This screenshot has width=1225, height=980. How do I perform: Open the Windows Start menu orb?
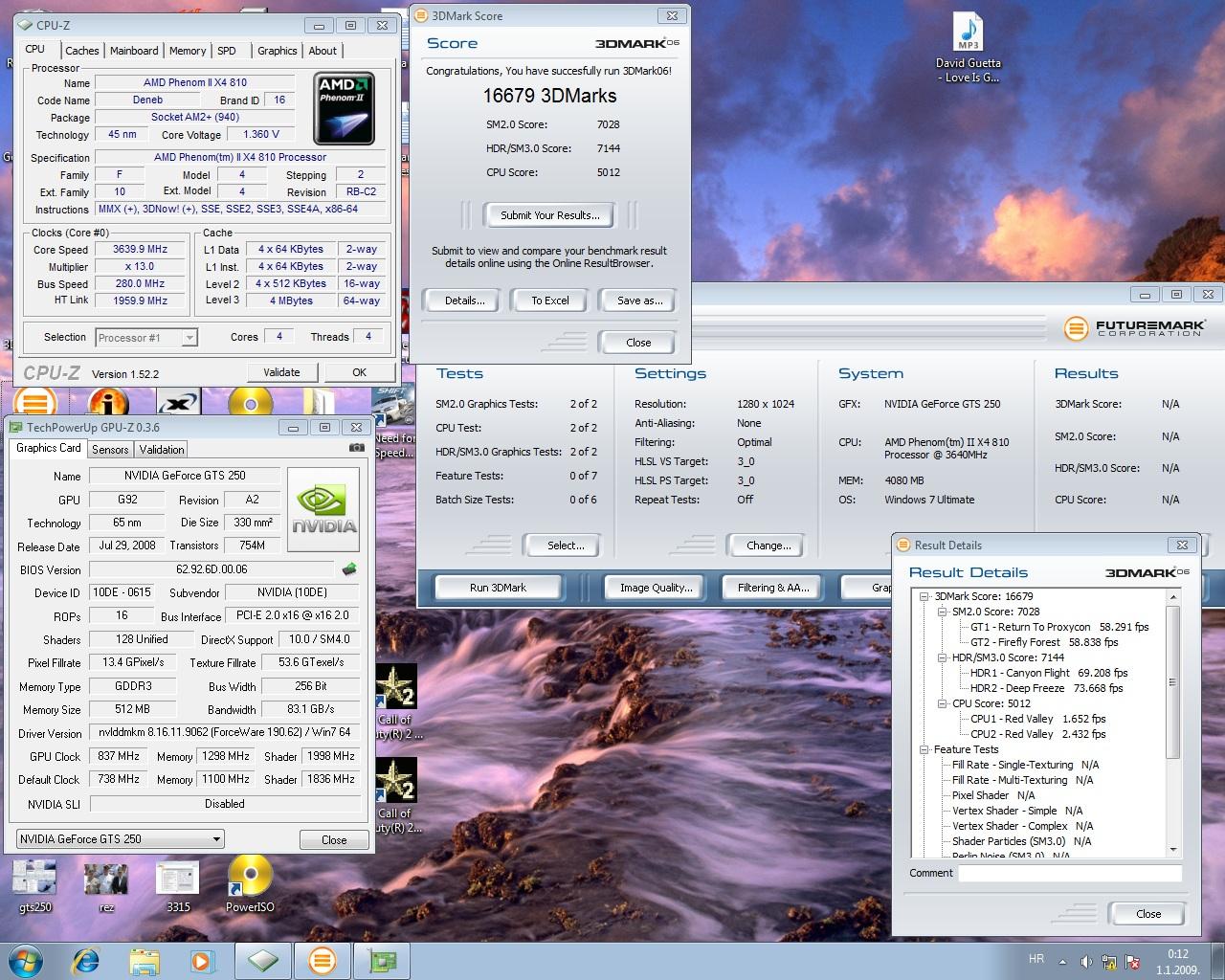point(26,960)
